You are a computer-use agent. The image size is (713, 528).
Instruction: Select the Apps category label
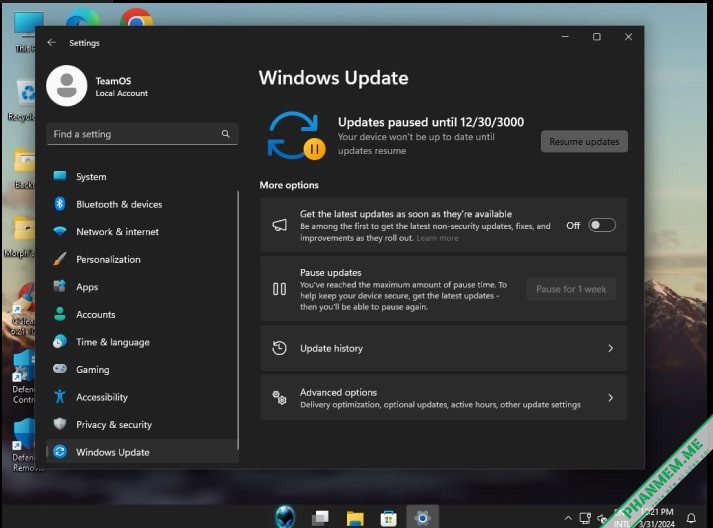[x=87, y=287]
